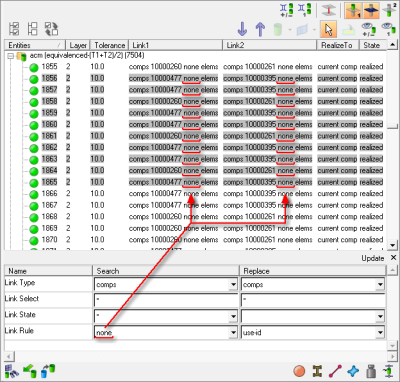
Task: Click the import connectors green arrow icon
Action: coord(30,371)
